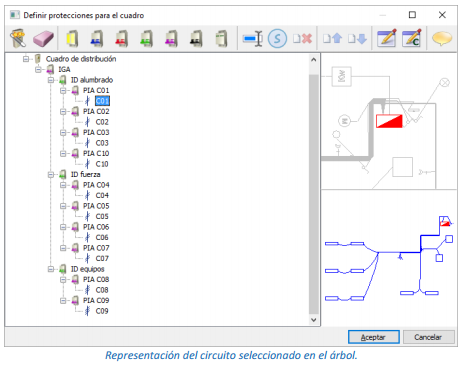Select circuit C05 in the tree
The height and width of the screenshot is (367, 465).
[x=102, y=217]
